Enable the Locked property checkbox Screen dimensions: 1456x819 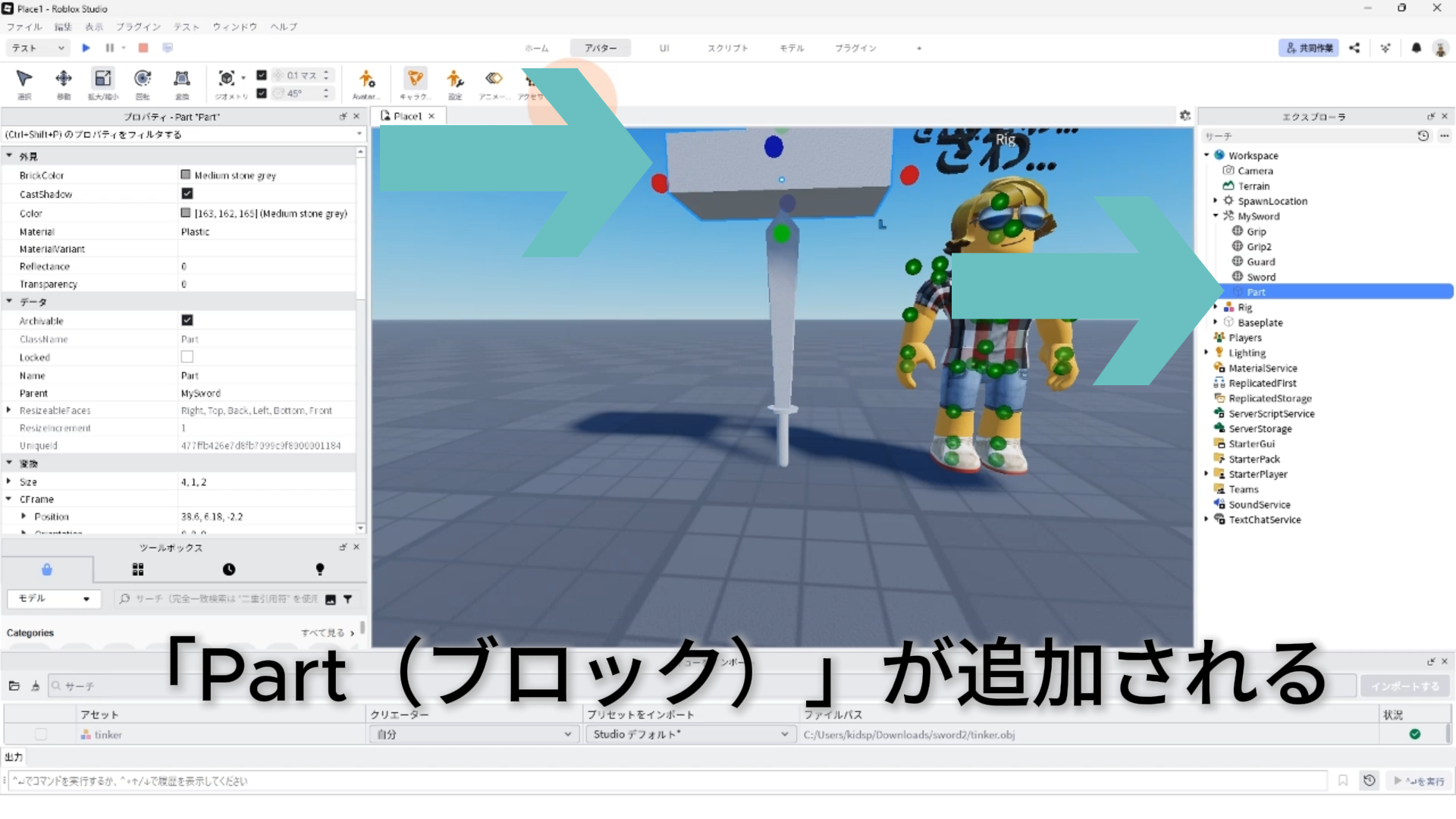point(187,357)
